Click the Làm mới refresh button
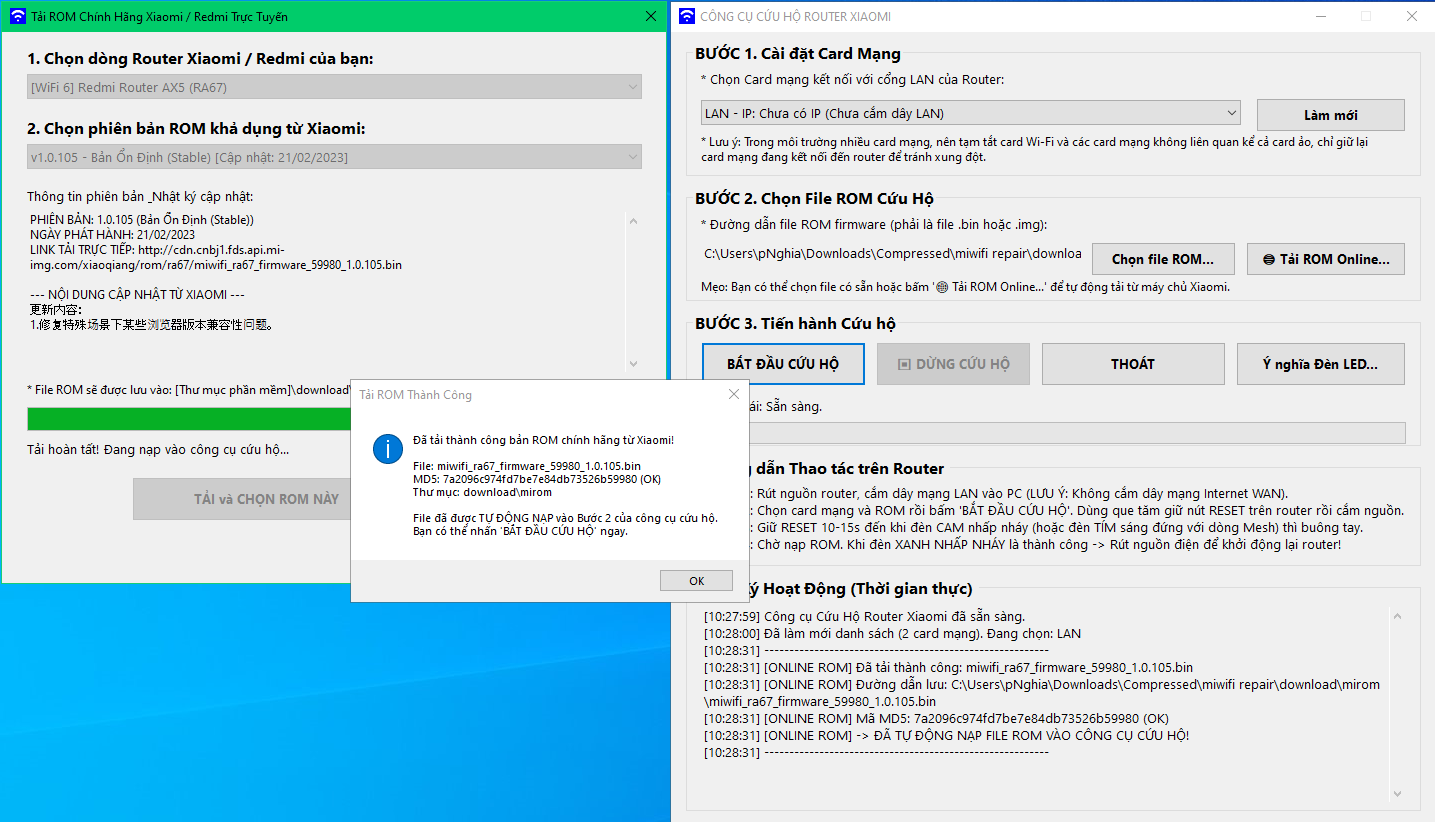The image size is (1435, 822). (1331, 115)
